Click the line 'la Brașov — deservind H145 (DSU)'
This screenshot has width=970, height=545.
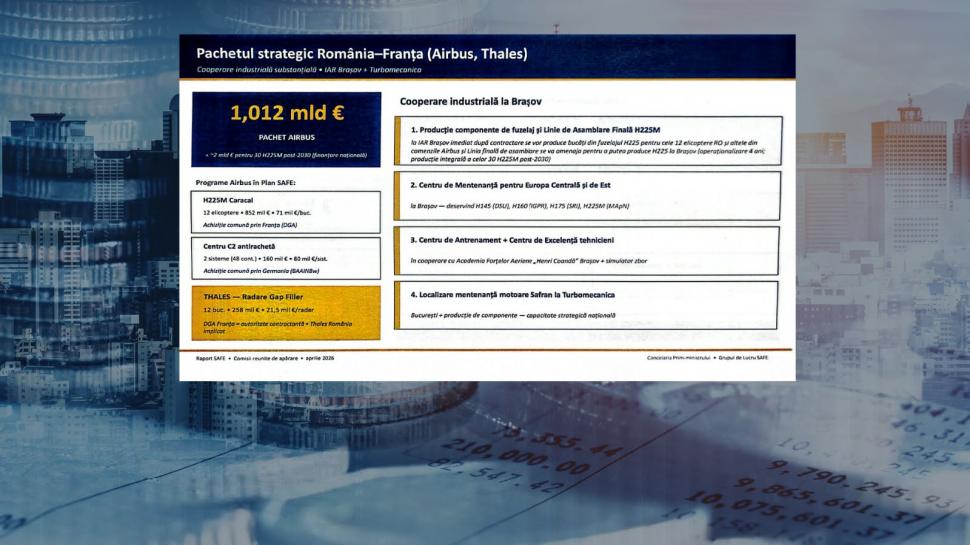coord(520,206)
